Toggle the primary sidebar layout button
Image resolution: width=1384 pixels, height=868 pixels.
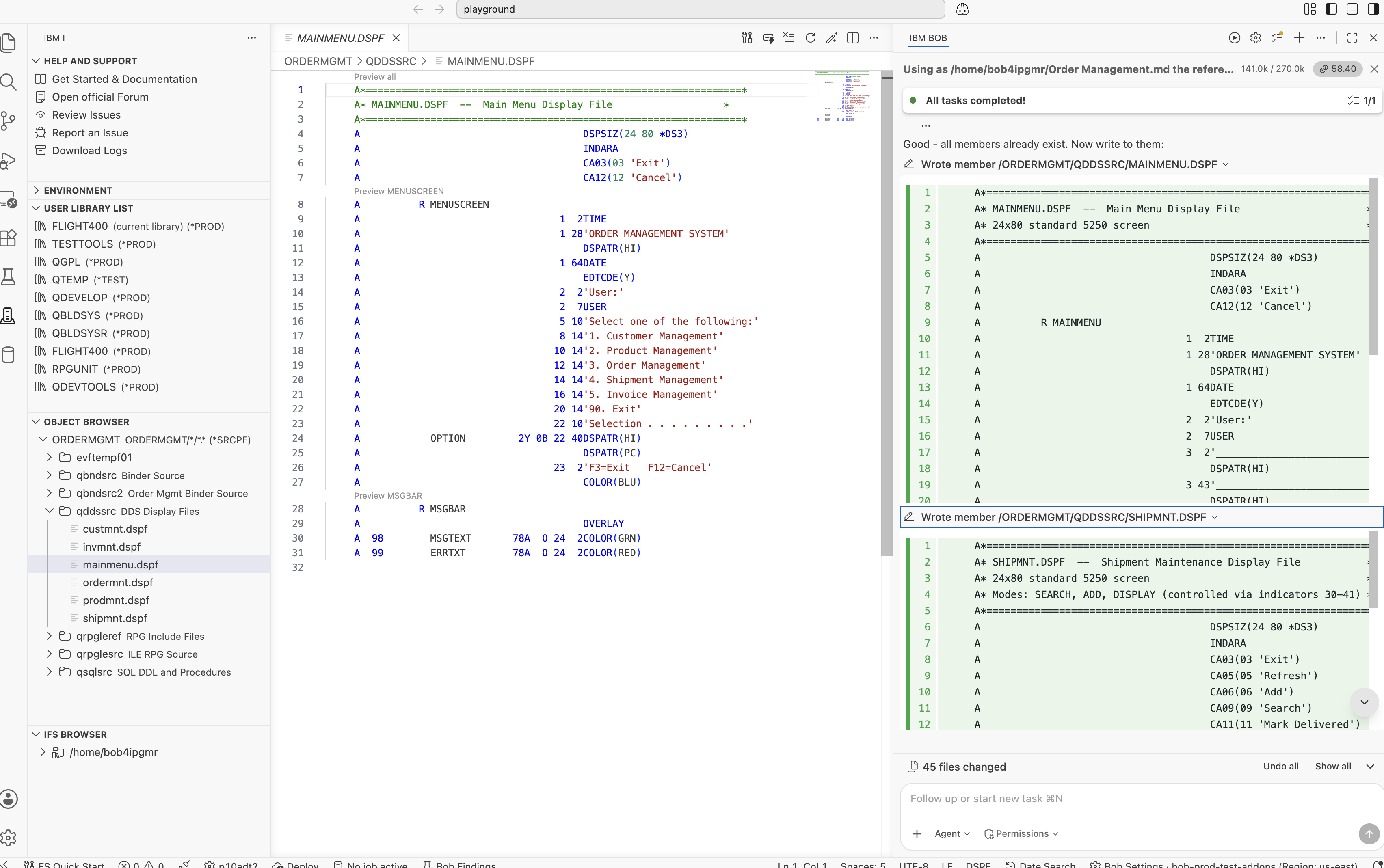tap(1331, 9)
